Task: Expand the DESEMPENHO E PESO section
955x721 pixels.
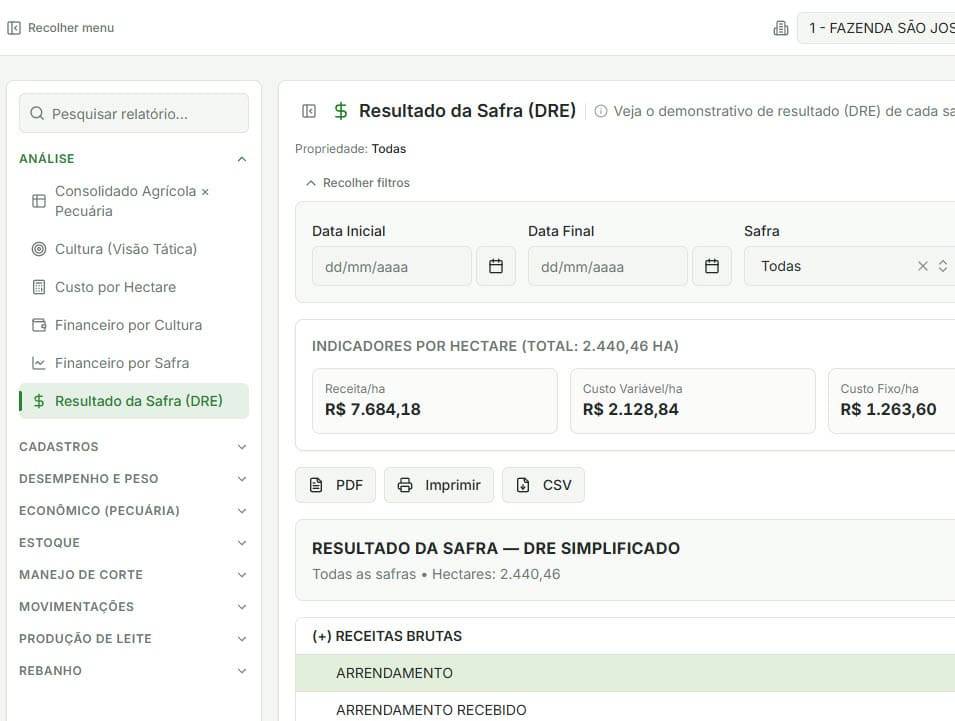Action: pyautogui.click(x=133, y=479)
